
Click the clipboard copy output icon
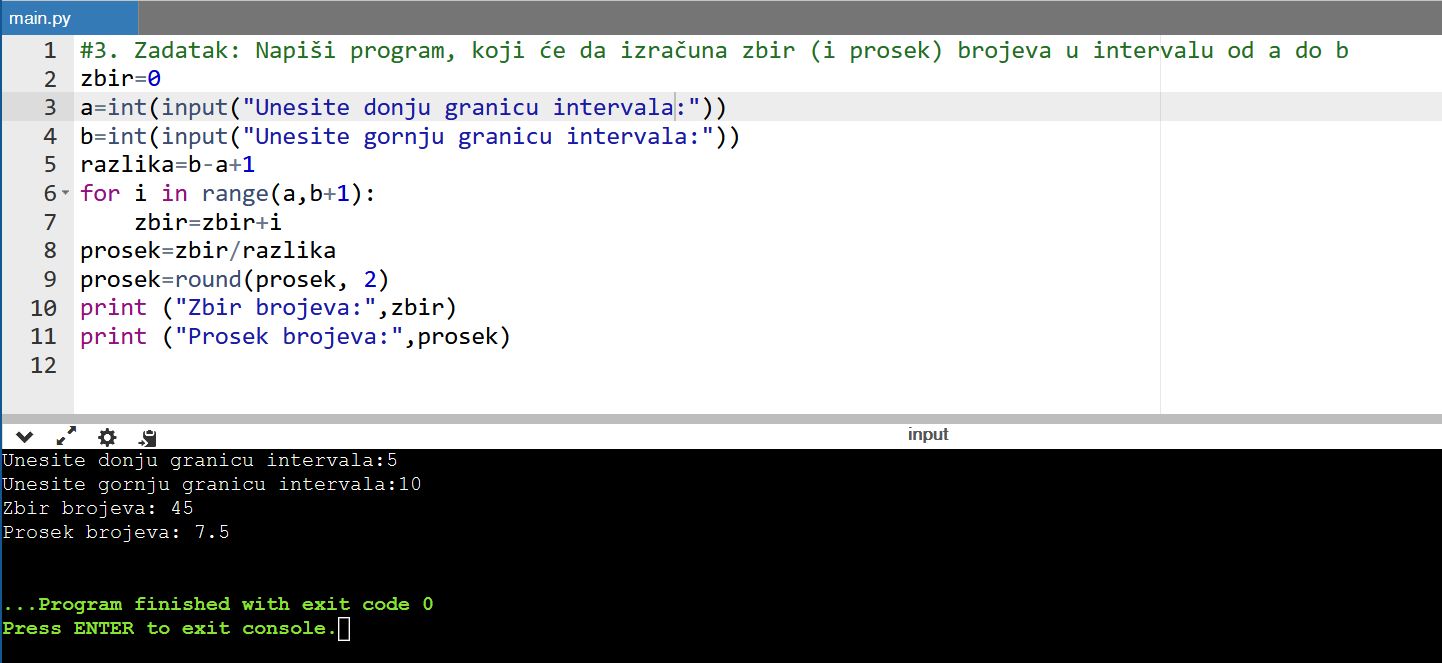(147, 436)
